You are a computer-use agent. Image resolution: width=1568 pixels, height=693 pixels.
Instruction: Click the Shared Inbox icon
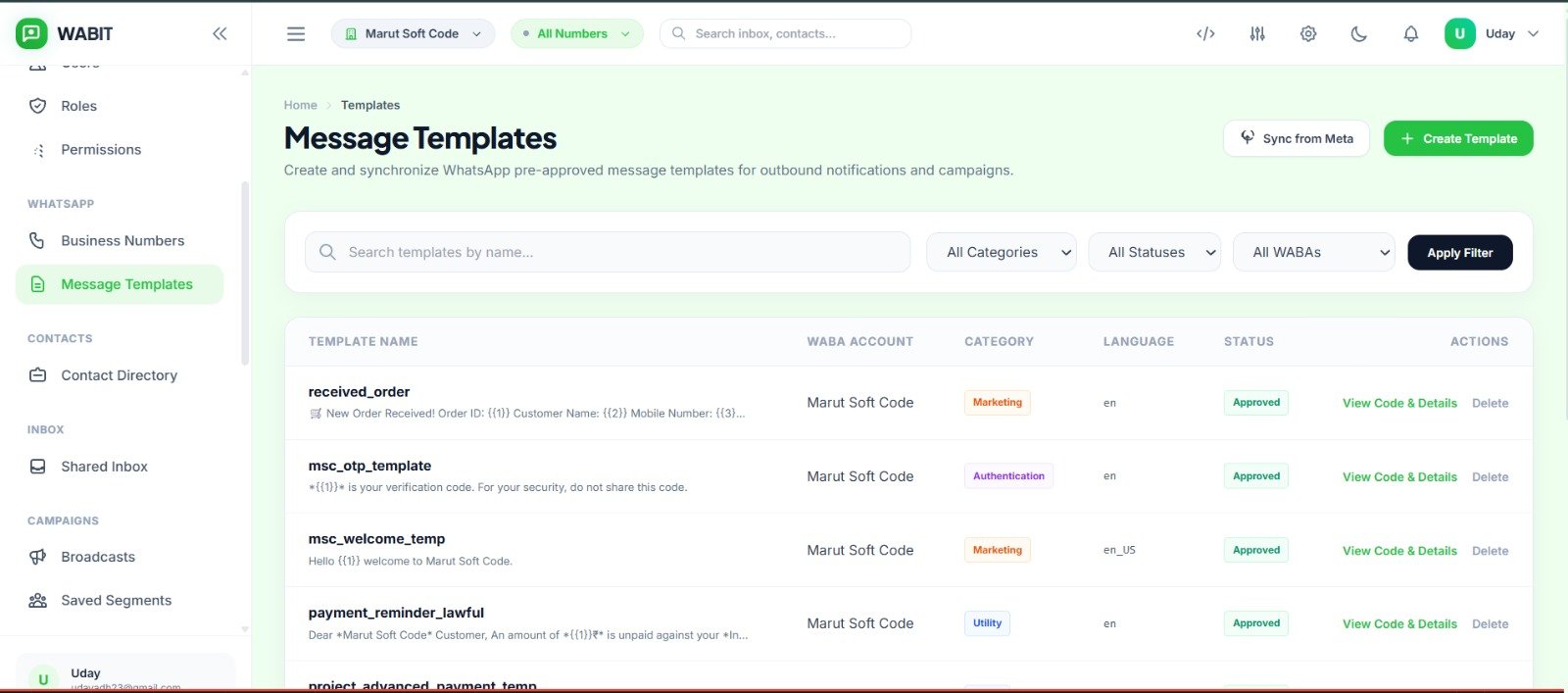37,467
